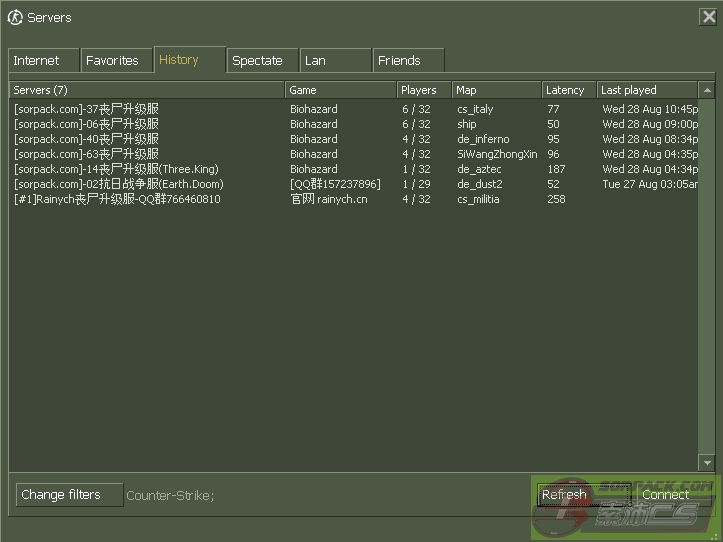
Task: Switch to the Internet tab
Action: tap(44, 60)
